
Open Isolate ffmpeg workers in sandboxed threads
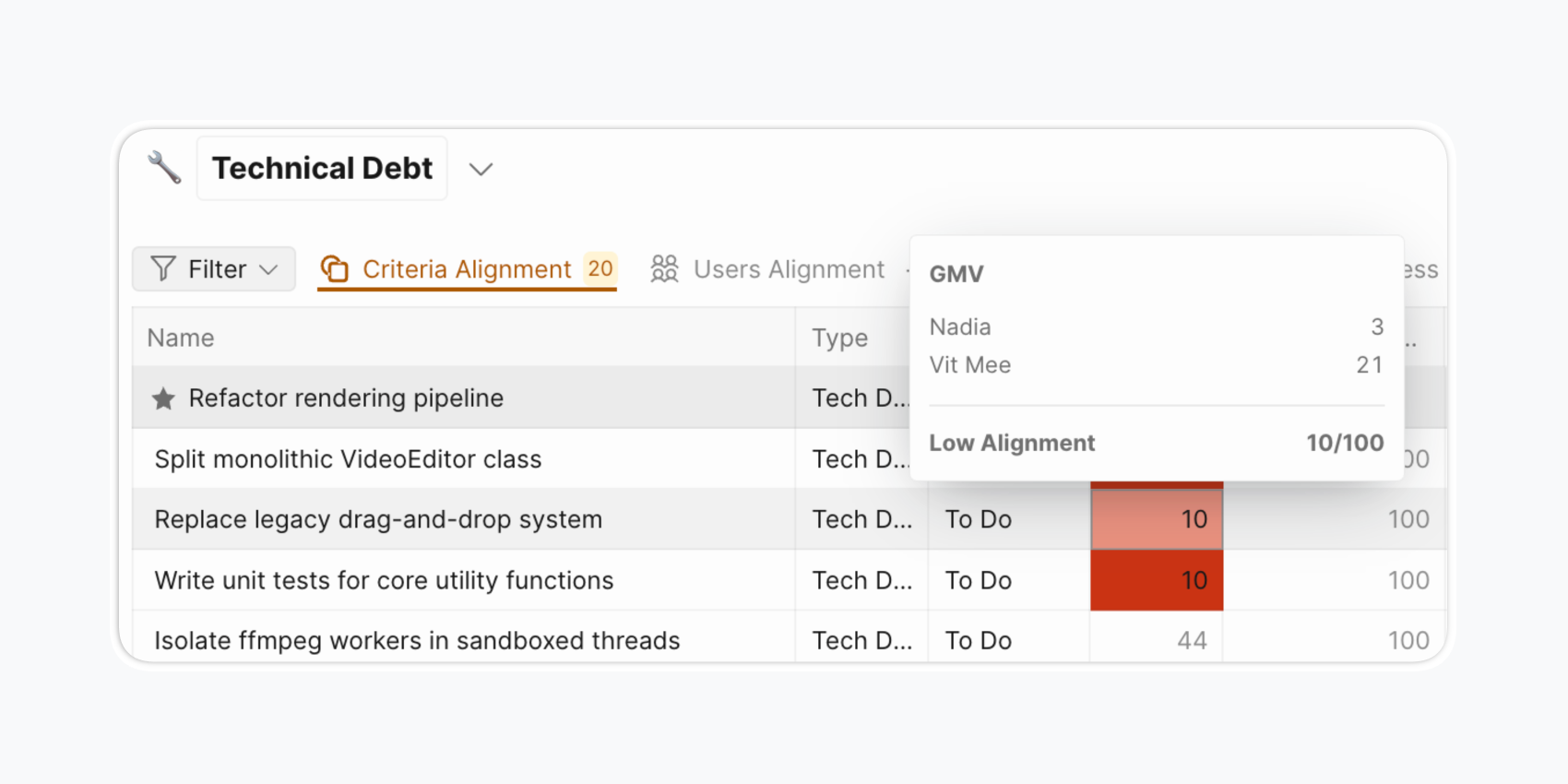click(x=417, y=640)
